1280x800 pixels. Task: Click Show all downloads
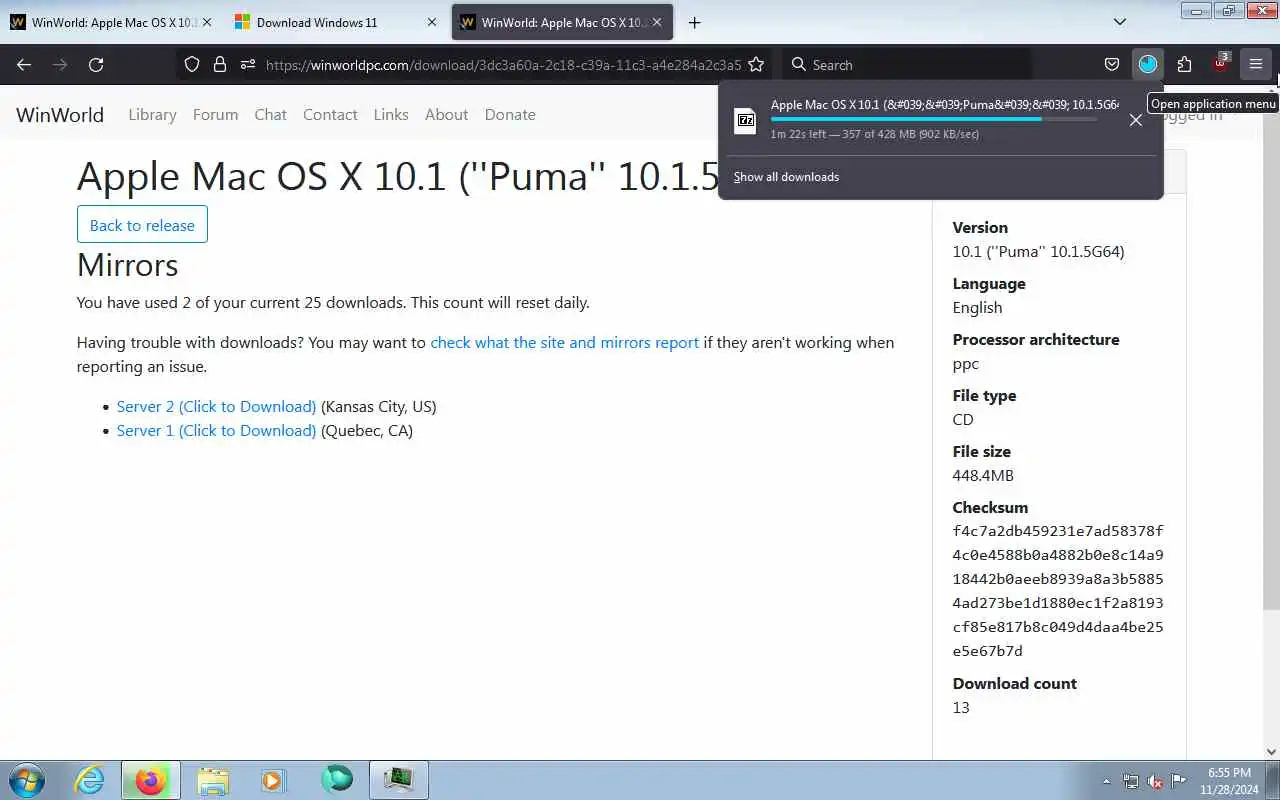pos(786,177)
